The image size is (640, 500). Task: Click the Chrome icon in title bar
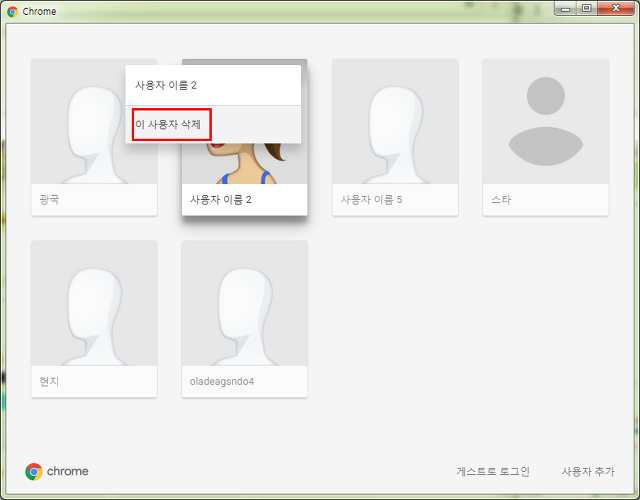tap(13, 11)
